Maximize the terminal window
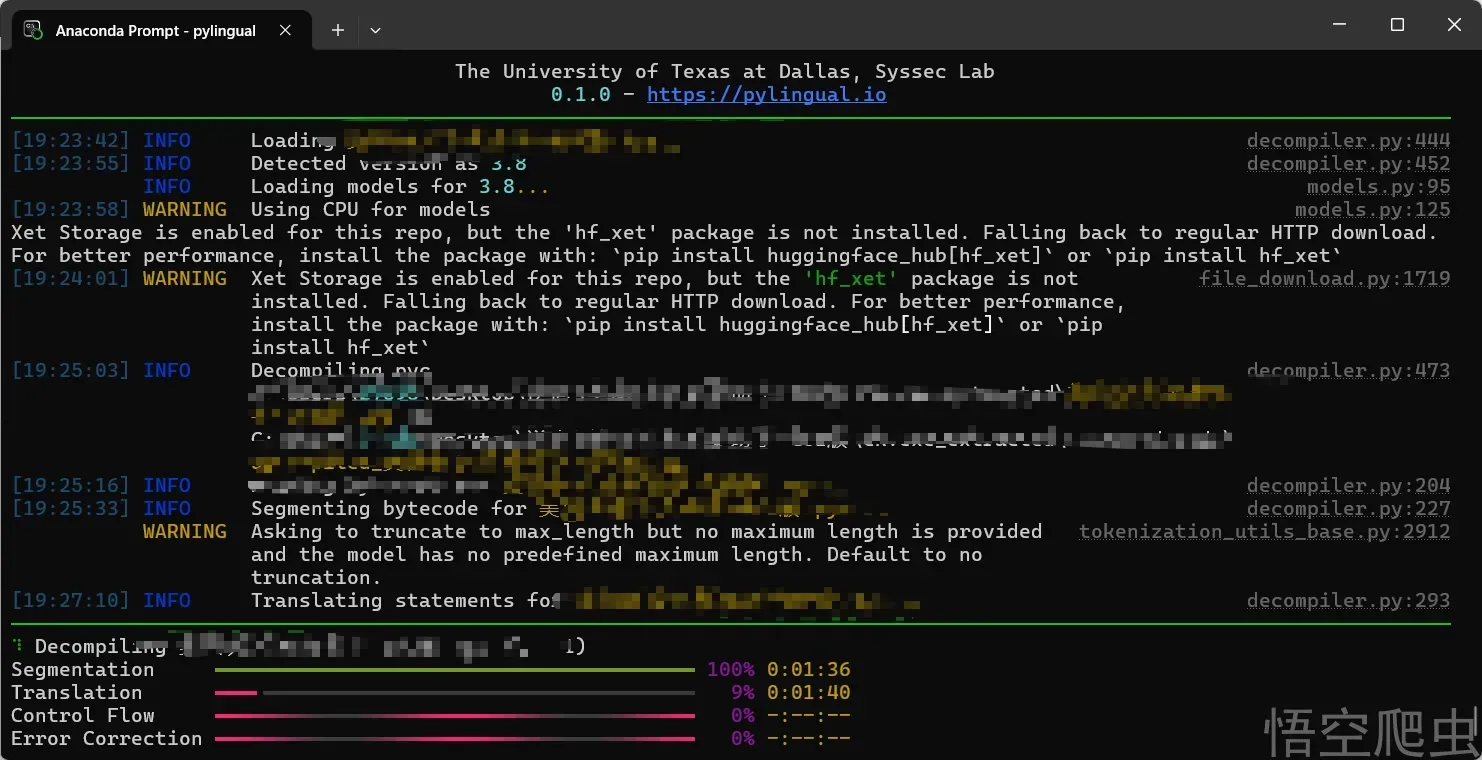Screen dimensions: 1482x760 tap(1397, 25)
